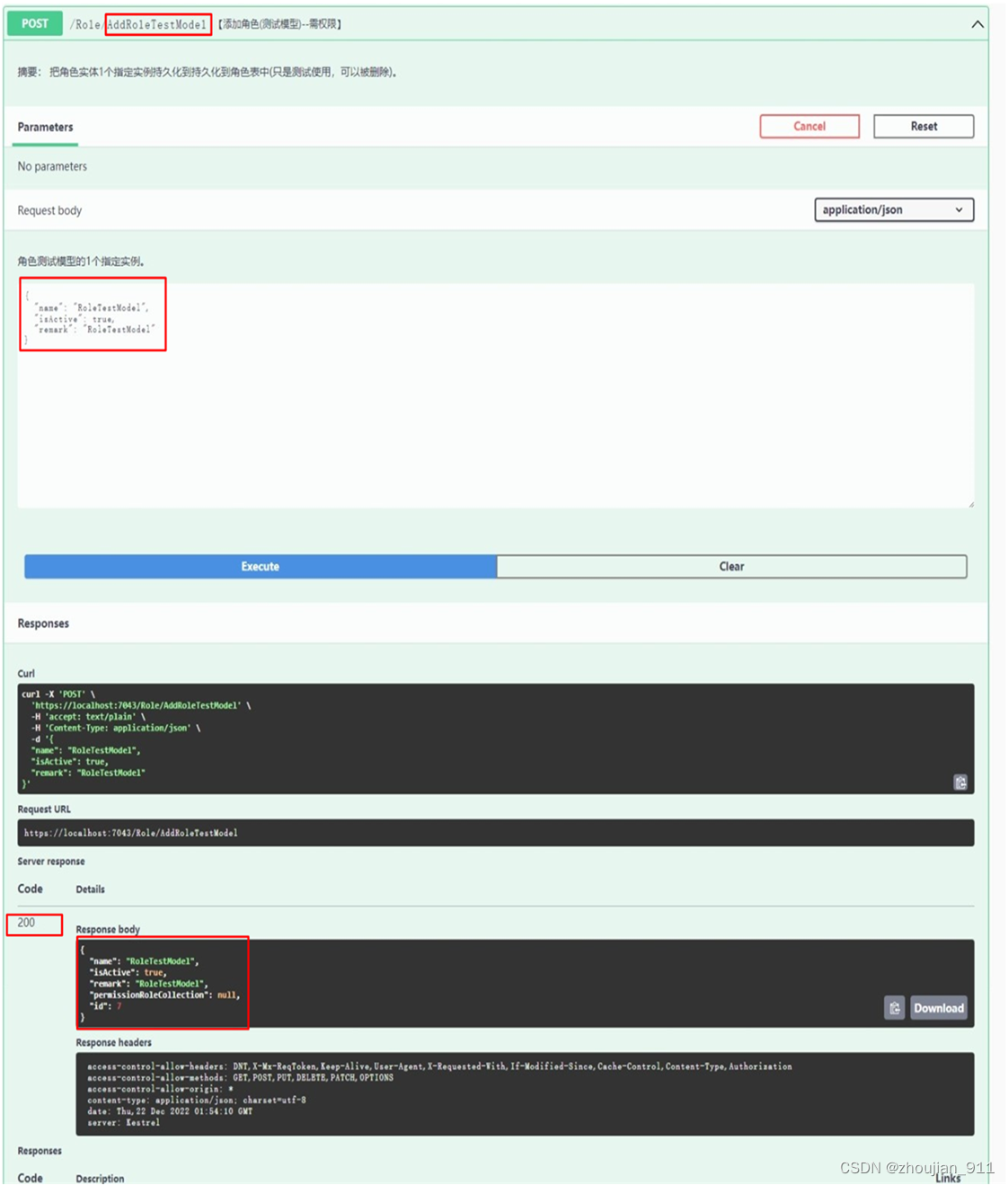Click the /Role/AddRoleTestModel endpoint path
Viewport: 1008px width, 1185px height.
click(139, 24)
